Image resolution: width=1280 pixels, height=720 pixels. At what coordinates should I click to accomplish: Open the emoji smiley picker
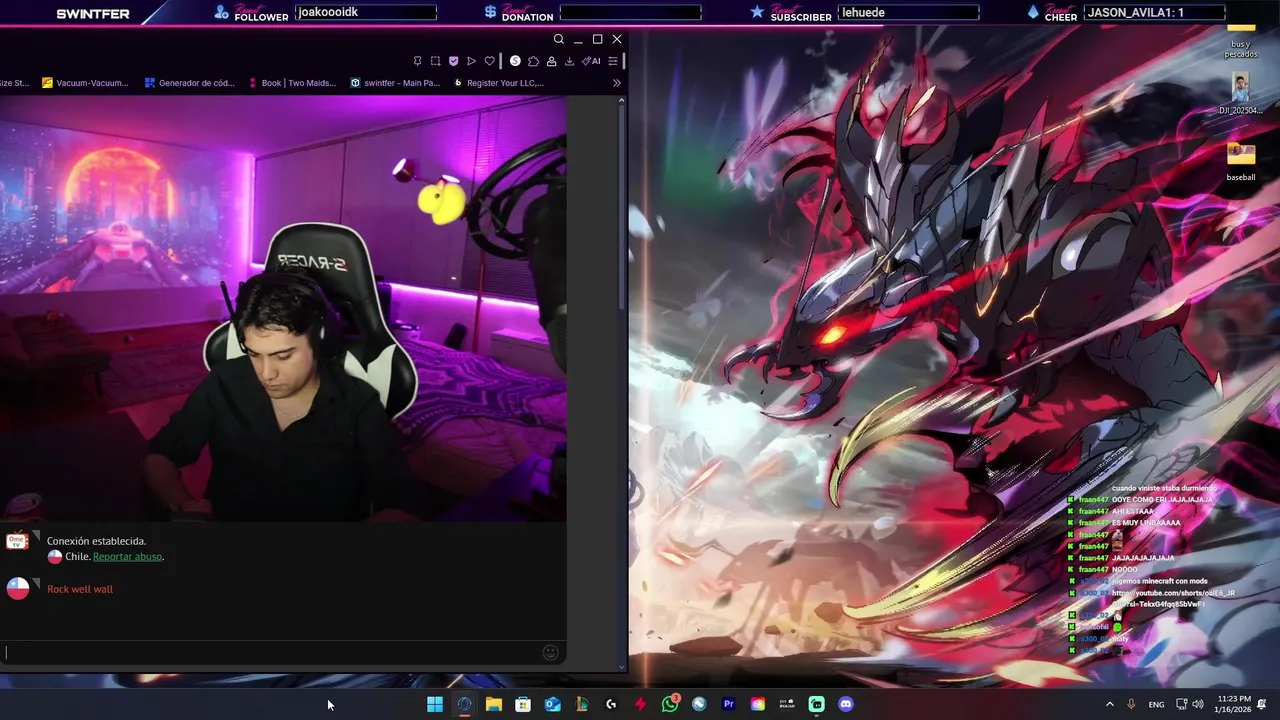(x=550, y=653)
